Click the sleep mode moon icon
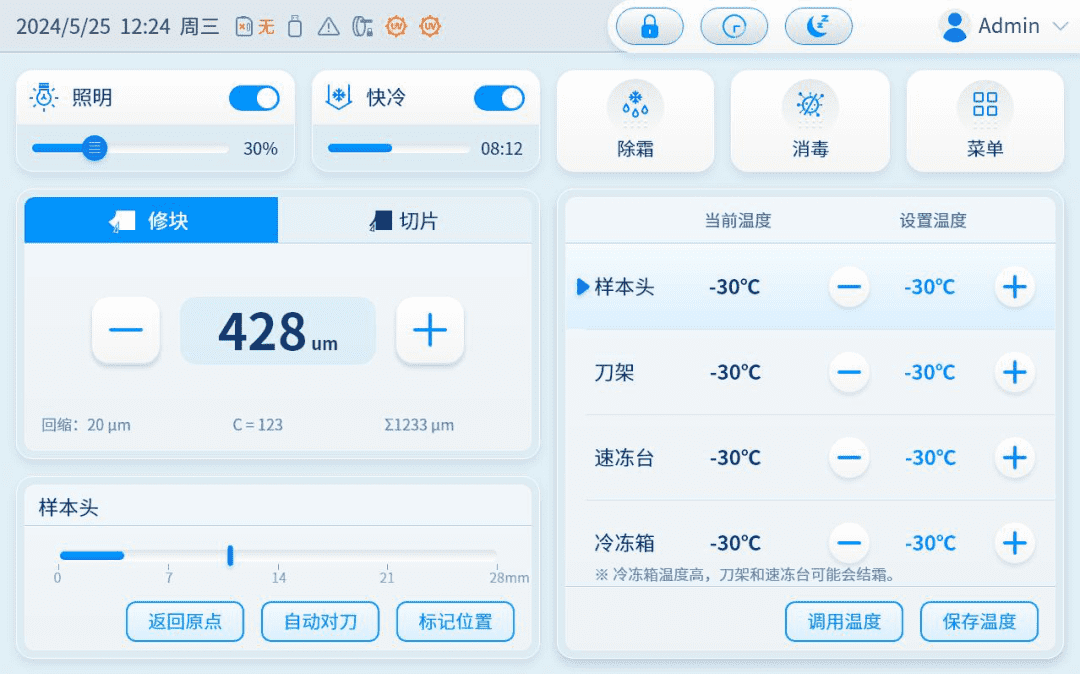This screenshot has width=1080, height=674. coord(818,27)
